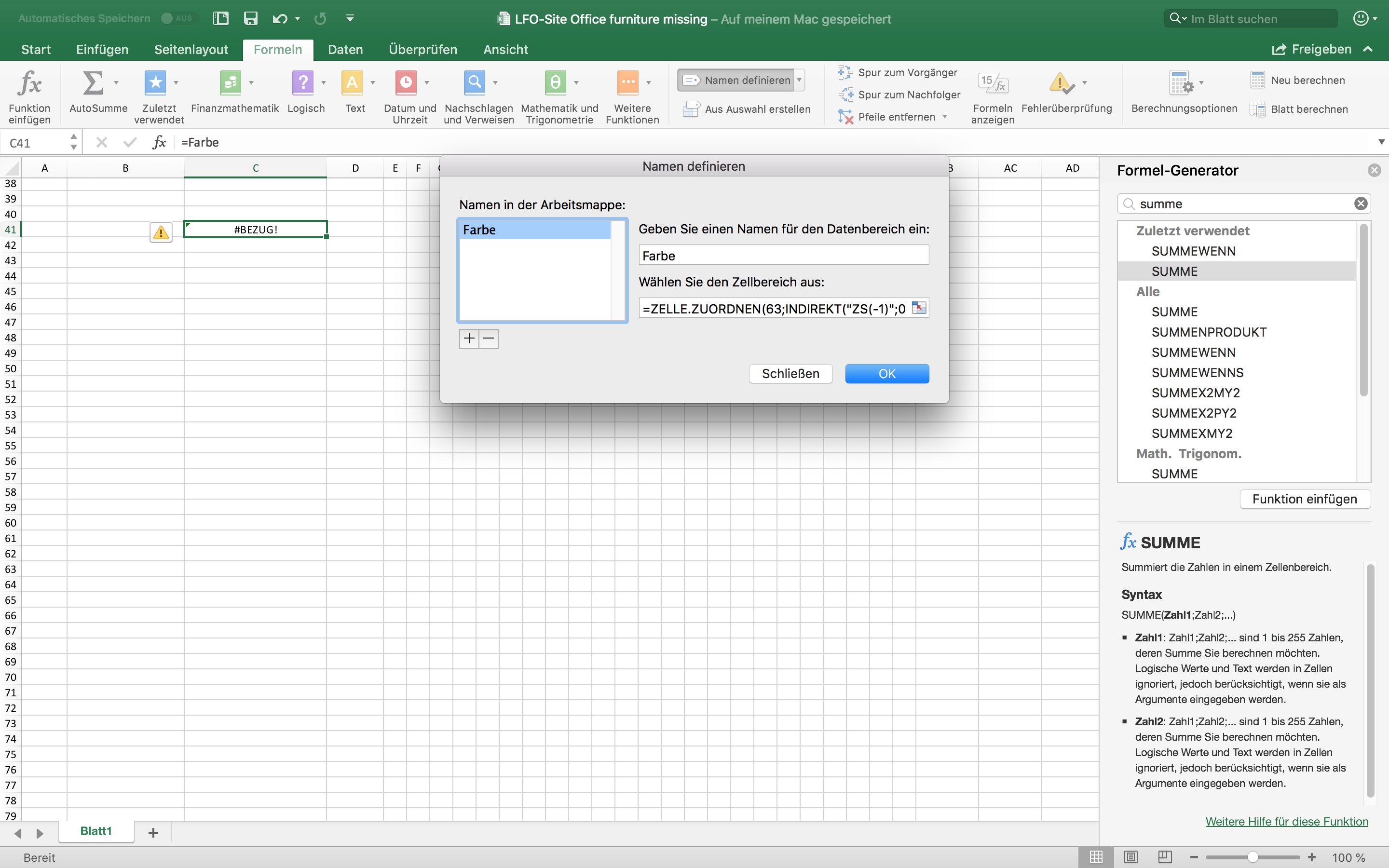Click Spur zum Nachfolger

point(899,95)
